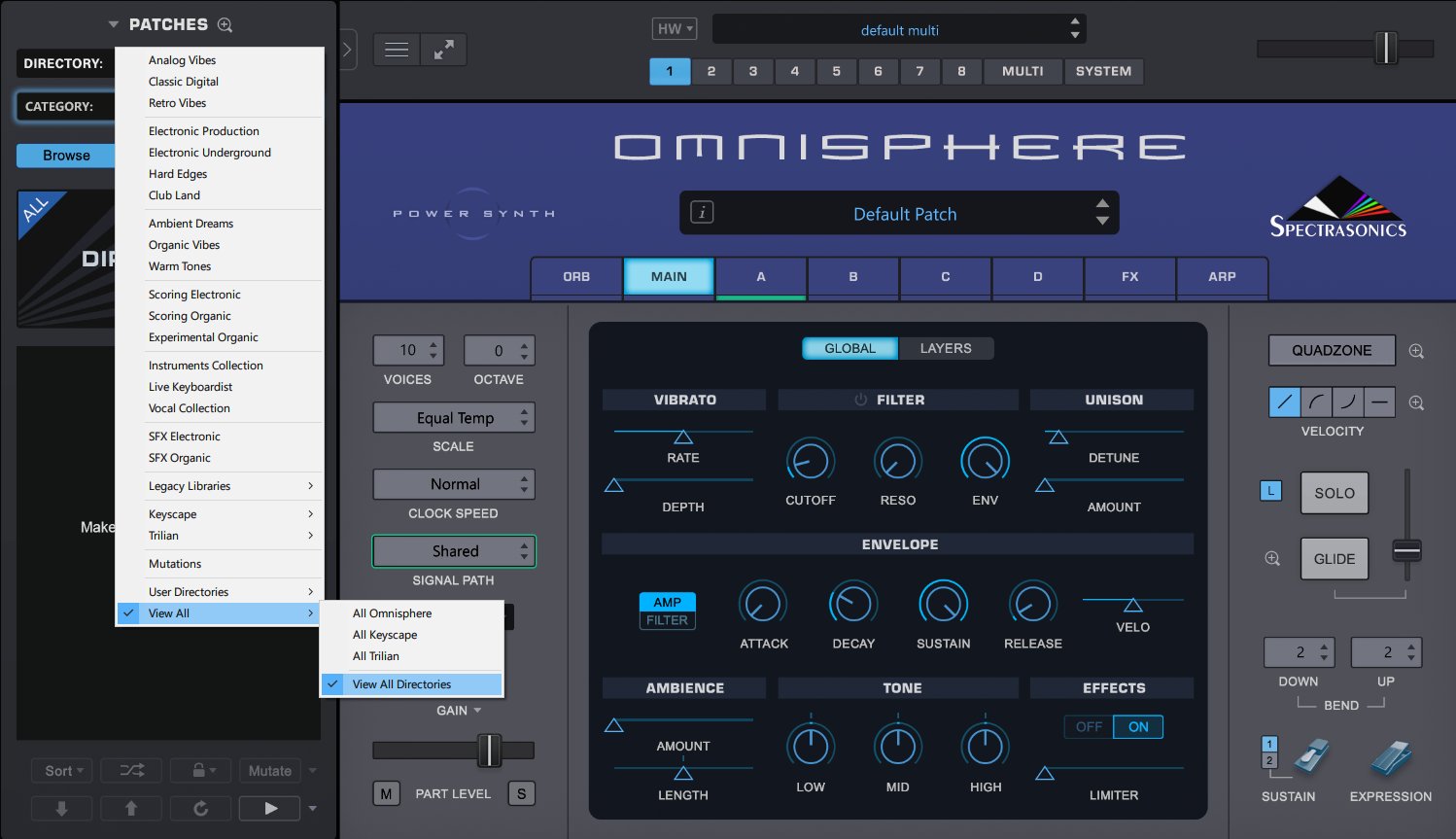Choose Ambient Dreams from the directory menu
This screenshot has height=839, width=1456.
pos(219,224)
